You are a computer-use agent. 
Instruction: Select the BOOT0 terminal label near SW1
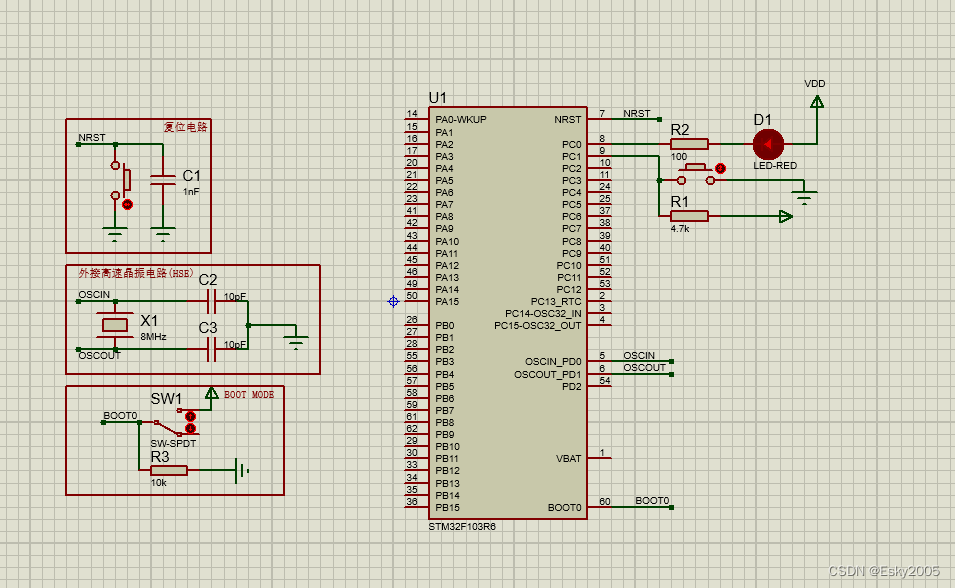[x=120, y=416]
